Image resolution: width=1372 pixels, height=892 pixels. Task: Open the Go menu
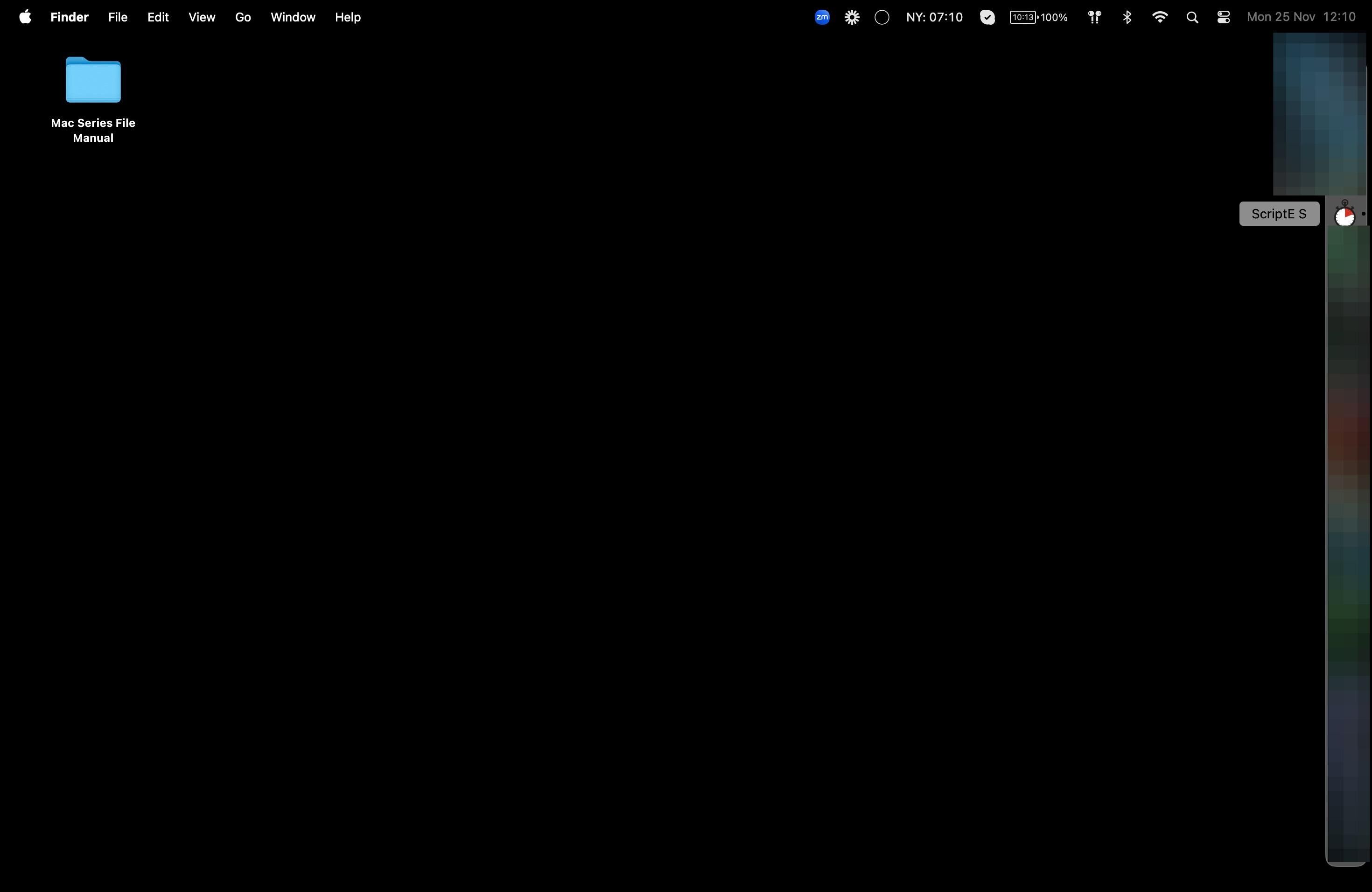(x=243, y=17)
